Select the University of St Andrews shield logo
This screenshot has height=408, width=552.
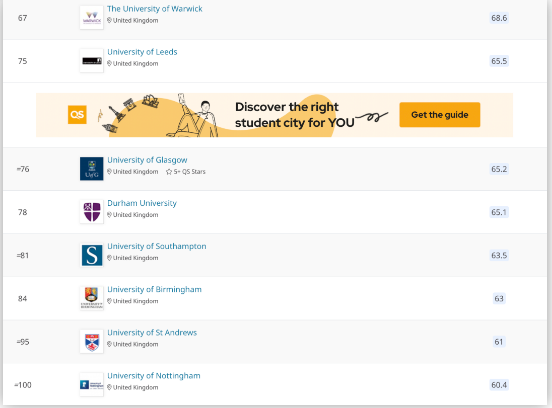[x=92, y=341]
